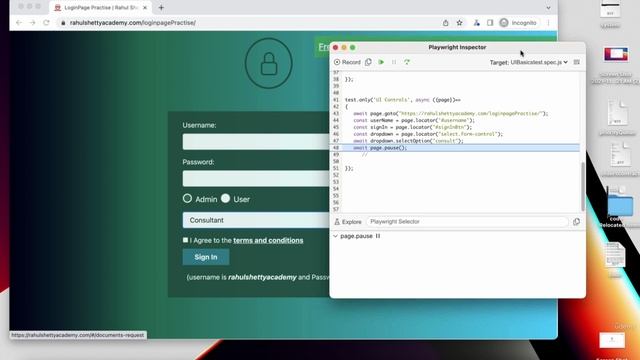
Task: Select code line 48 await page.pause()
Action: [455, 148]
